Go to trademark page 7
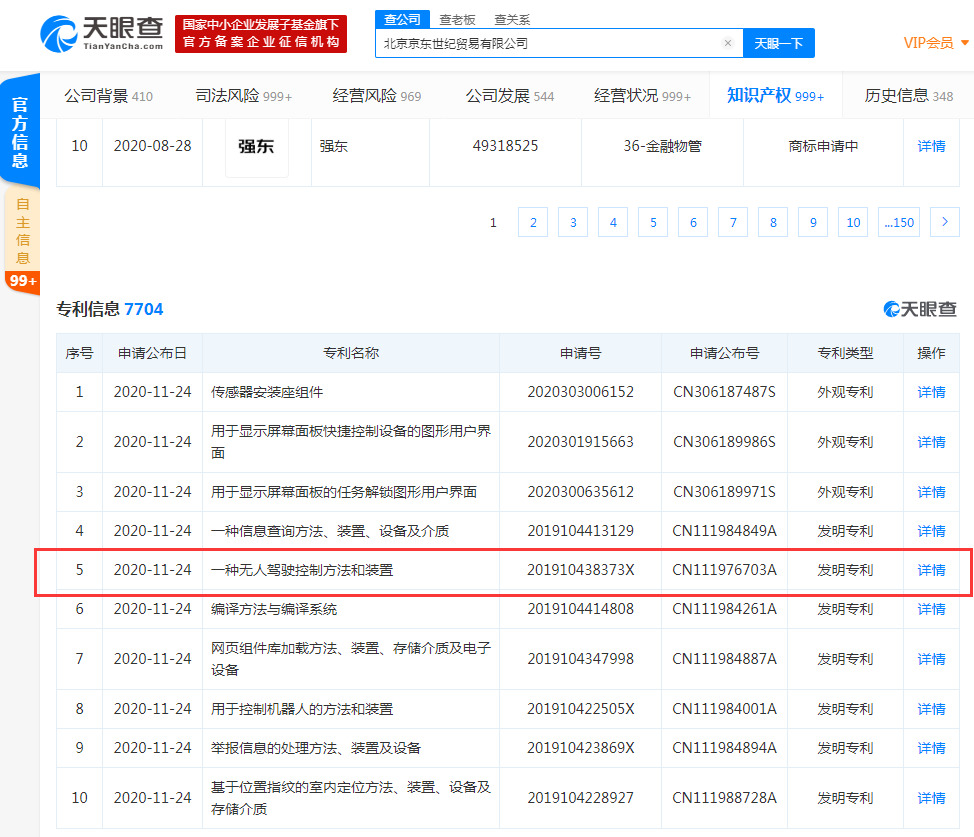 733,222
